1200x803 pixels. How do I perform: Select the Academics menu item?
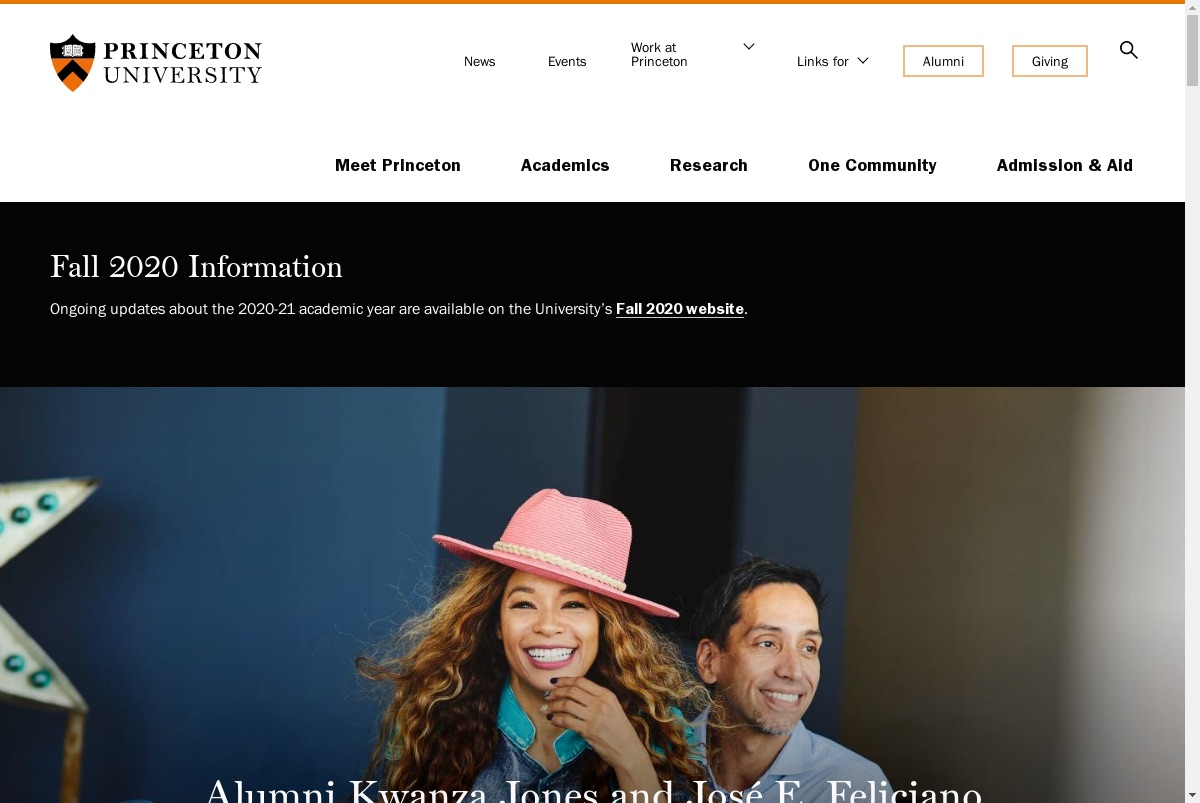565,165
